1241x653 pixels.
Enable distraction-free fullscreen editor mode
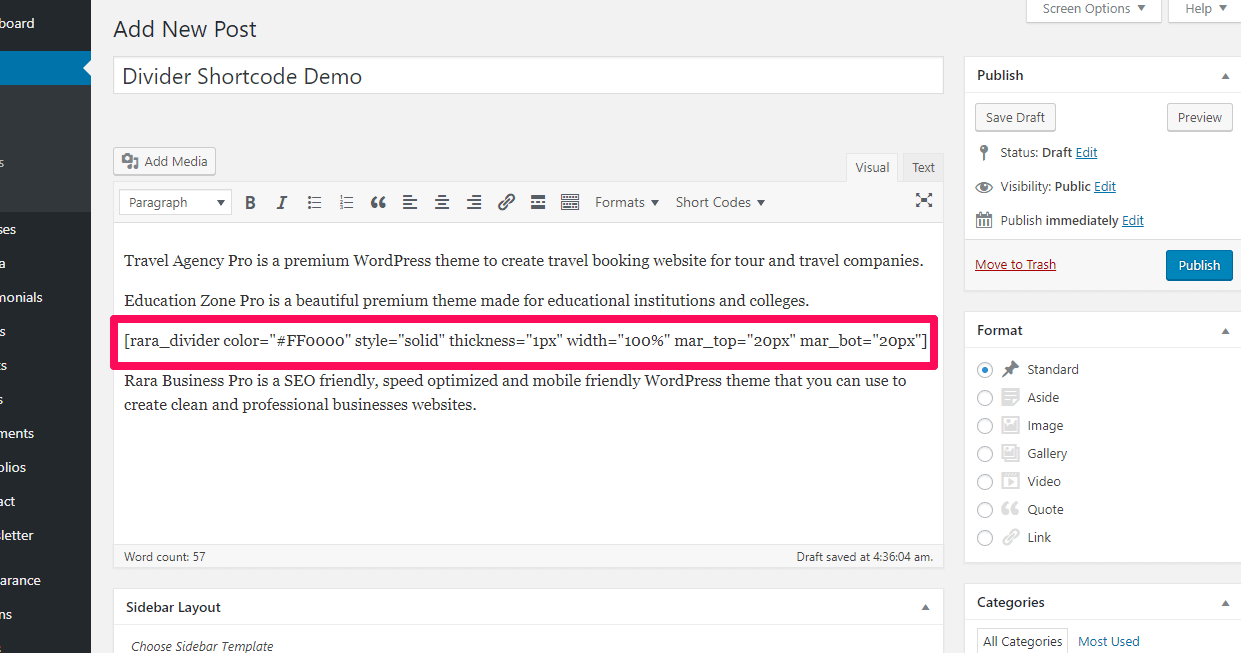coord(924,201)
